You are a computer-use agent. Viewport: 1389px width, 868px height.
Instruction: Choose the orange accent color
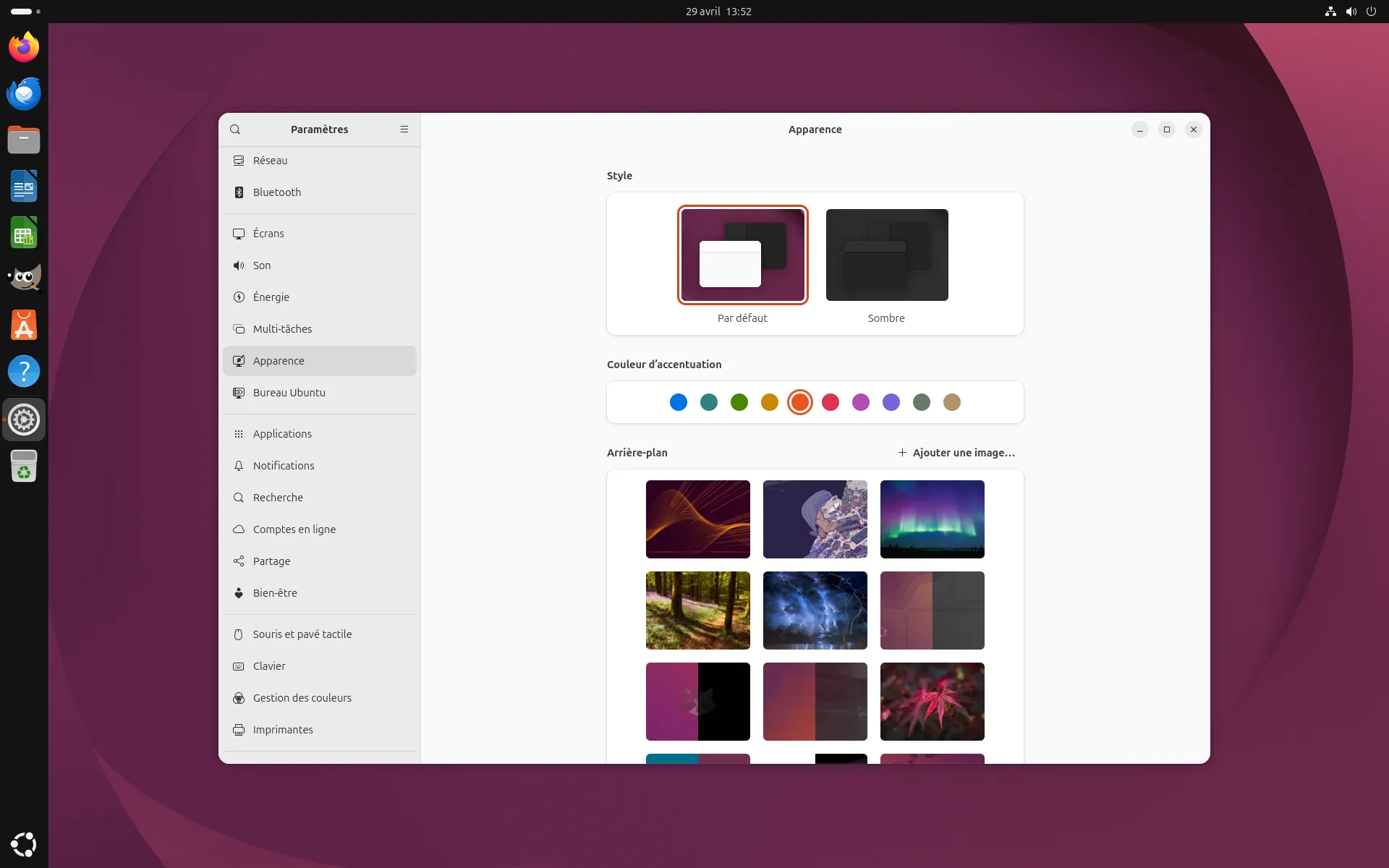800,402
